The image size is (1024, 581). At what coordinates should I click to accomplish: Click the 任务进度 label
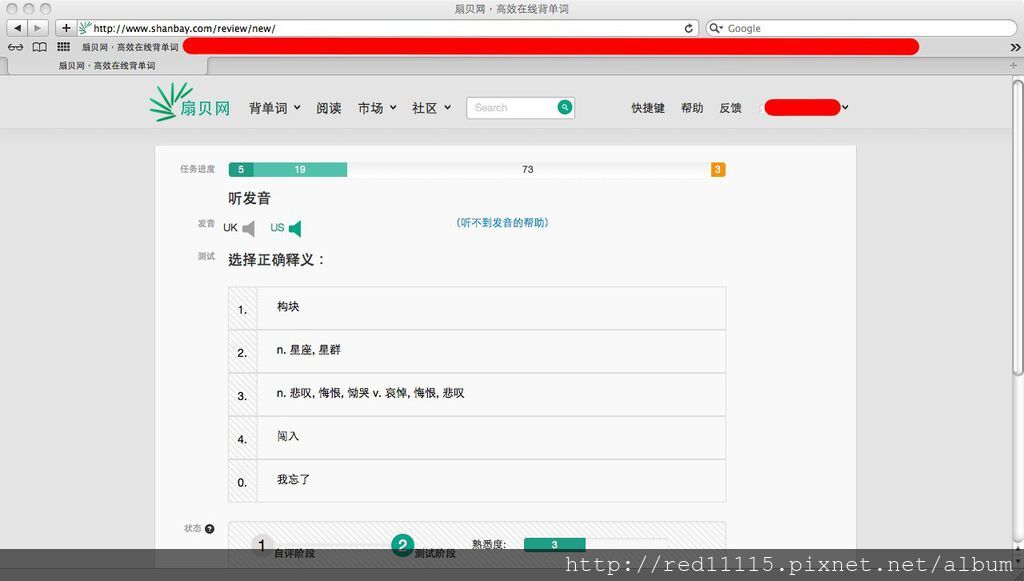[x=197, y=169]
